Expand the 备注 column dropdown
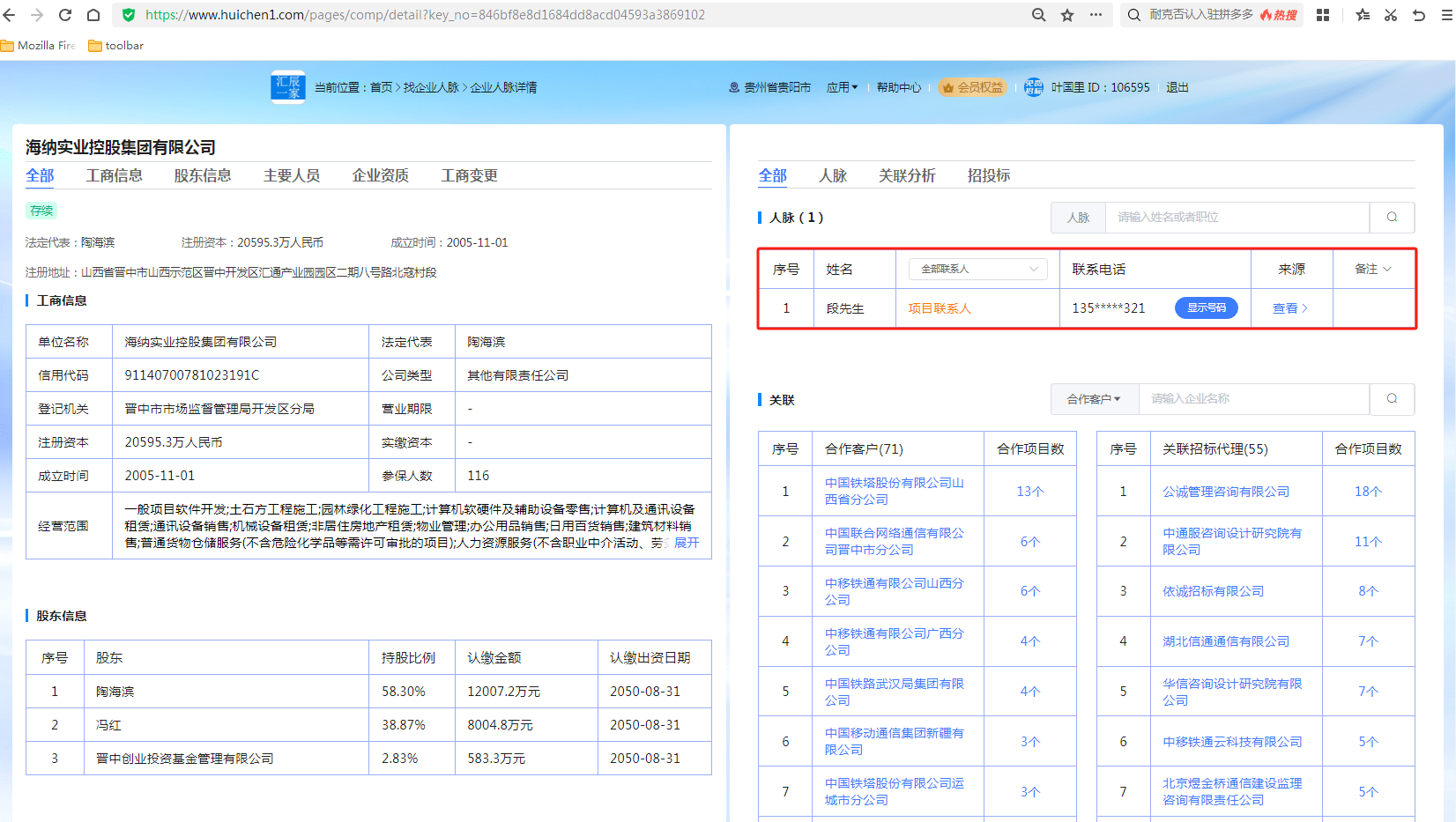This screenshot has height=822, width=1456. click(1373, 269)
